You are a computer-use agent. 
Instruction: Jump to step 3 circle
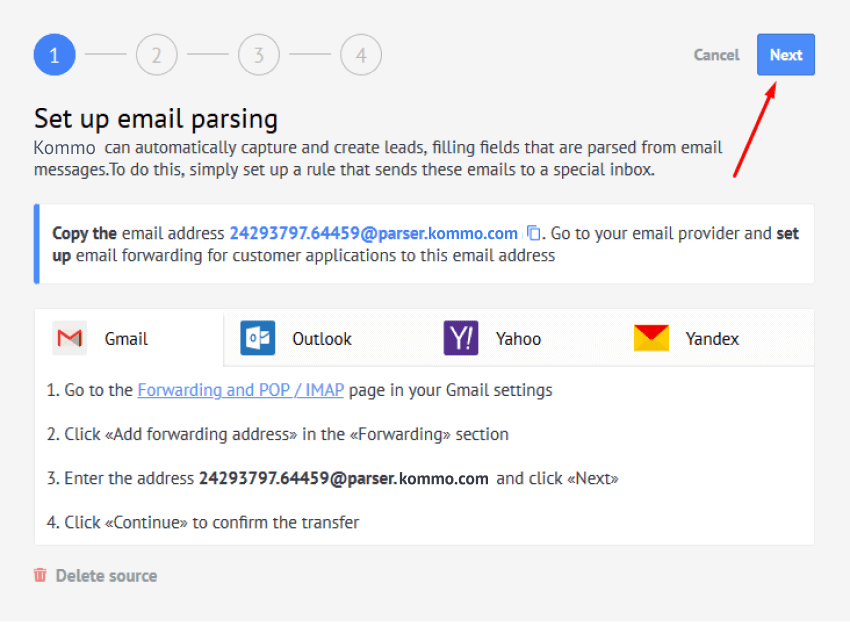click(x=259, y=55)
